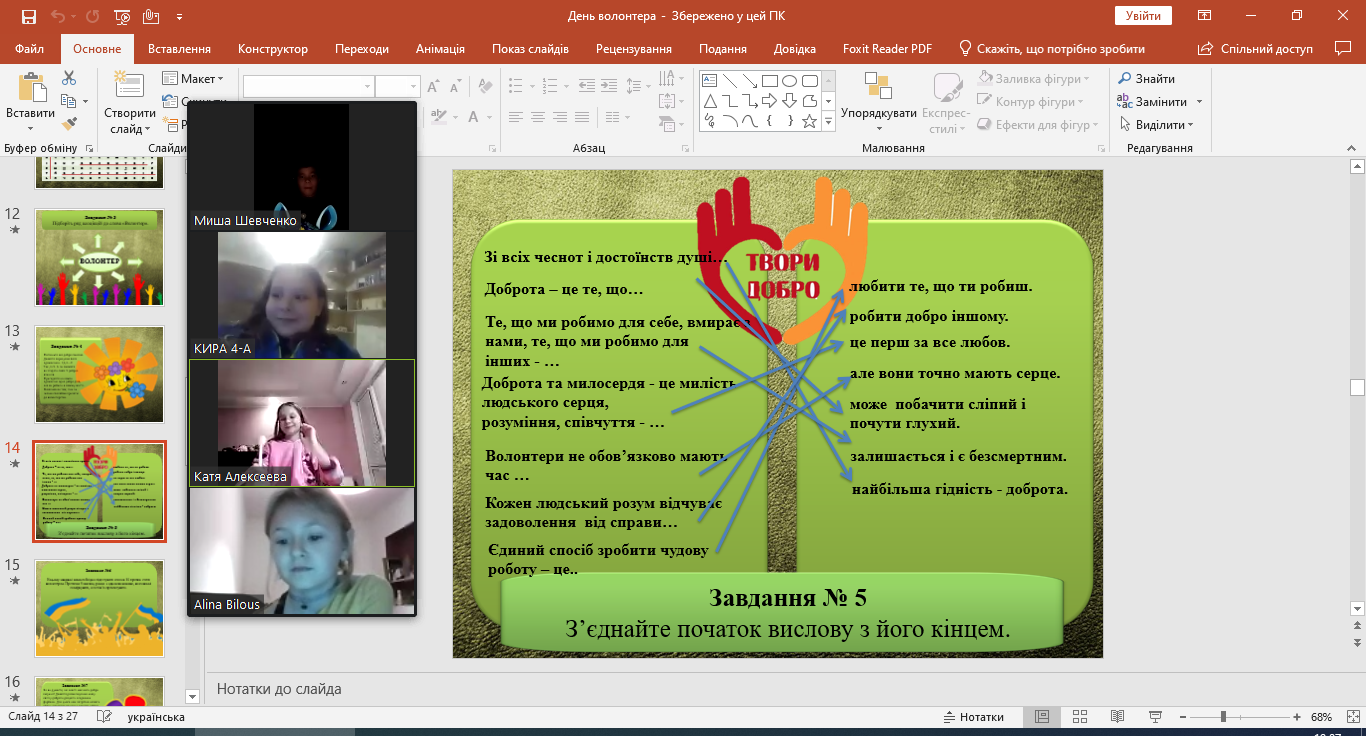Viewport: 1366px width, 736px height.
Task: Align text left
Action: tap(516, 116)
